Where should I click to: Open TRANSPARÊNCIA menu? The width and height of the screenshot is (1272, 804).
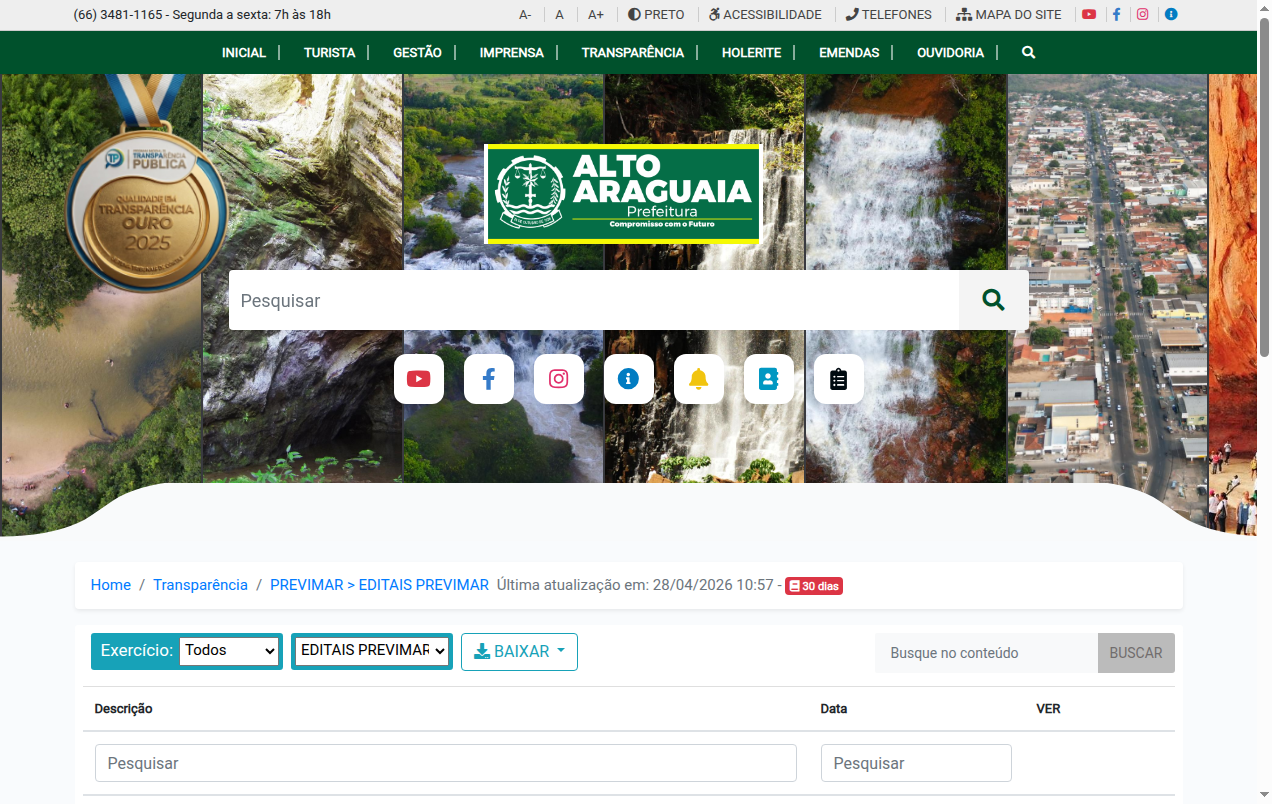pos(633,53)
